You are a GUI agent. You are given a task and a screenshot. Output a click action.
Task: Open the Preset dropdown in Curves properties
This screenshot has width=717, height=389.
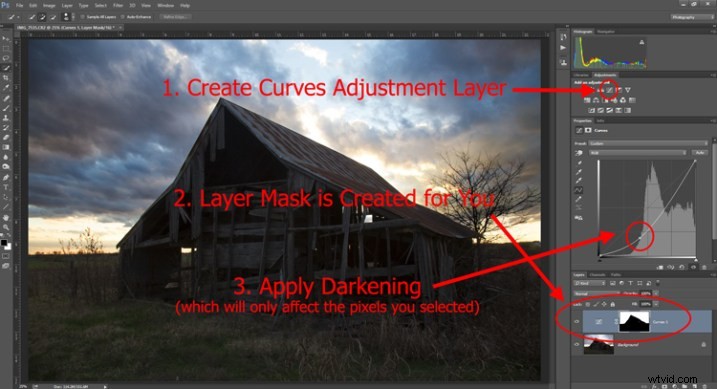[648, 144]
